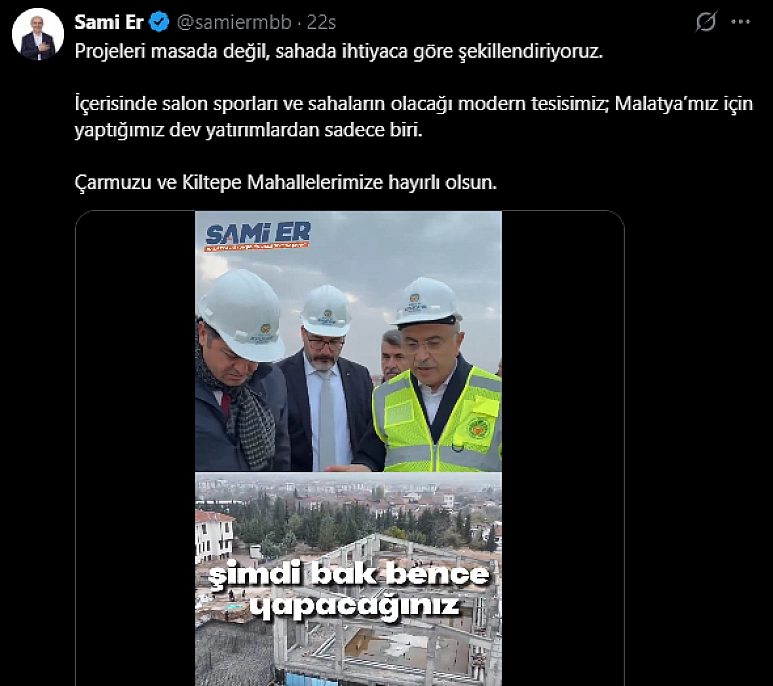Open the Grok explain-post icon
The width and height of the screenshot is (773, 686).
(x=705, y=22)
